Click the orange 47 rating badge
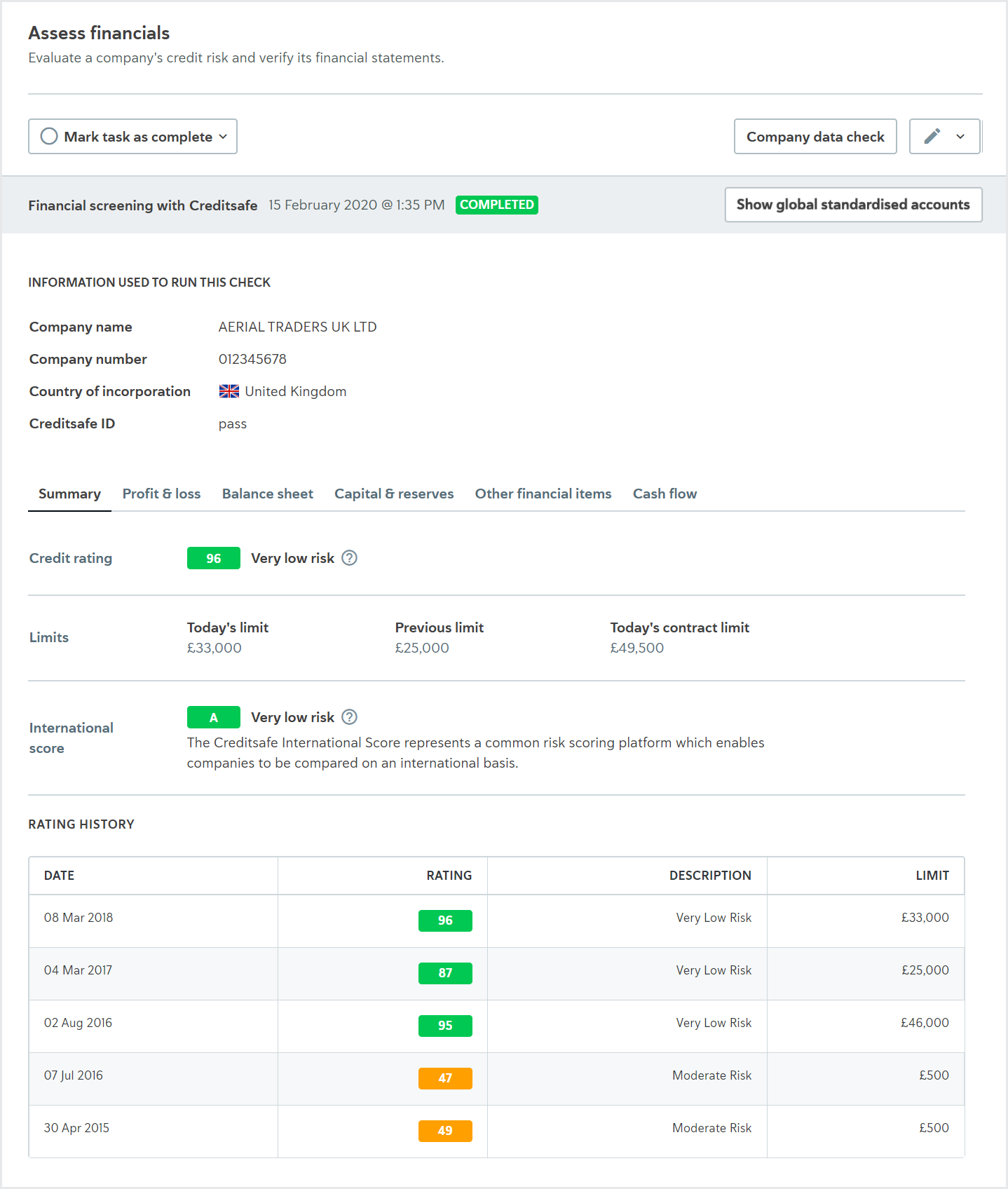The image size is (1008, 1189). (445, 1078)
